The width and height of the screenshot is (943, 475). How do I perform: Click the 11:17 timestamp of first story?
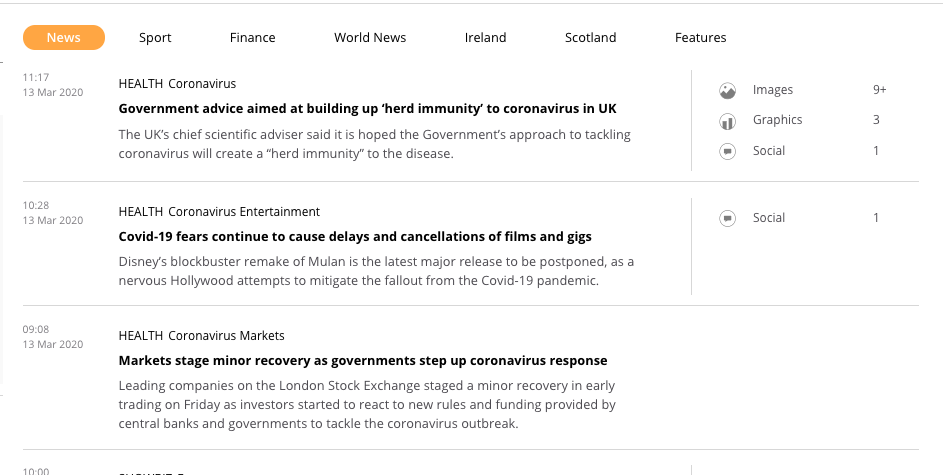point(36,77)
